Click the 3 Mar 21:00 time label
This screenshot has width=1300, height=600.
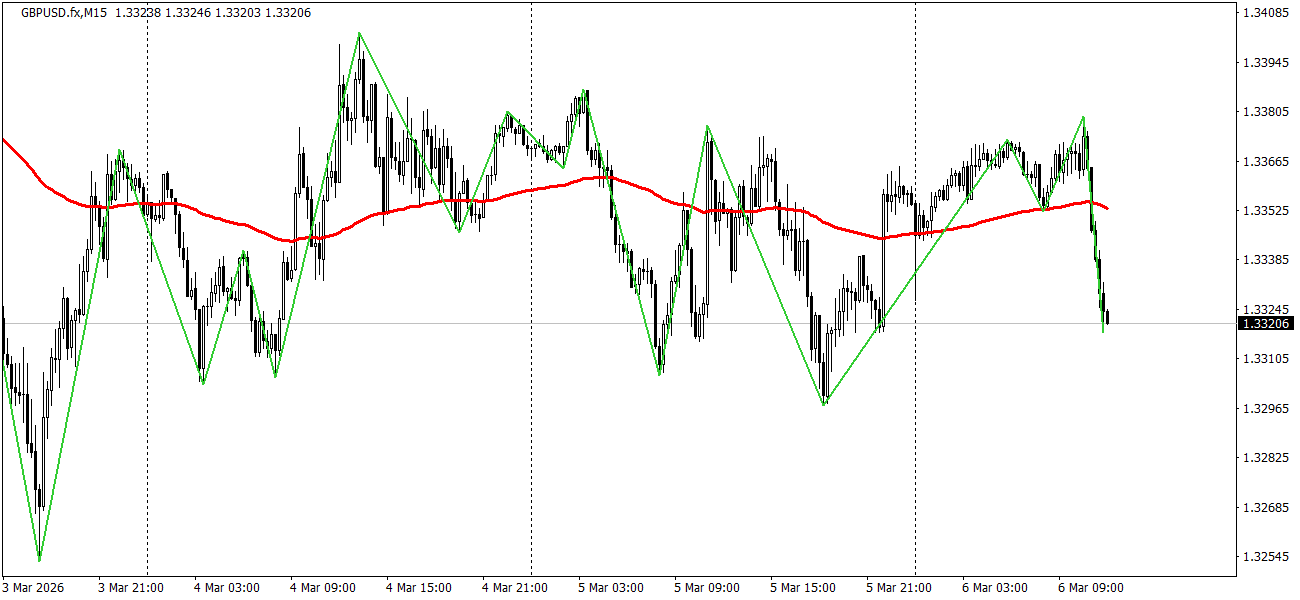(131, 588)
